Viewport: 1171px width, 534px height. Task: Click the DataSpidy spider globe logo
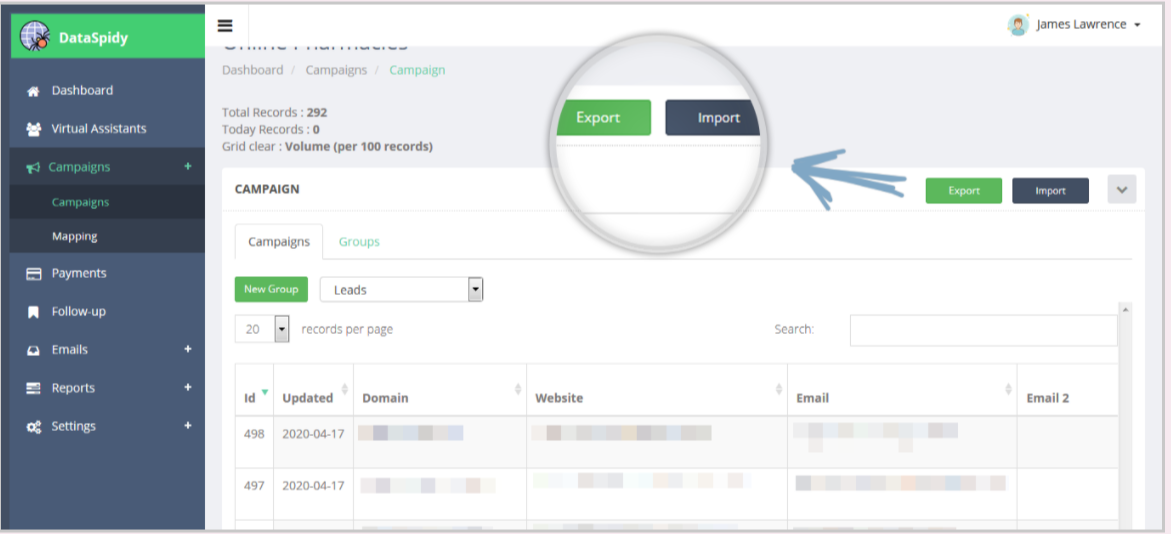(34, 36)
